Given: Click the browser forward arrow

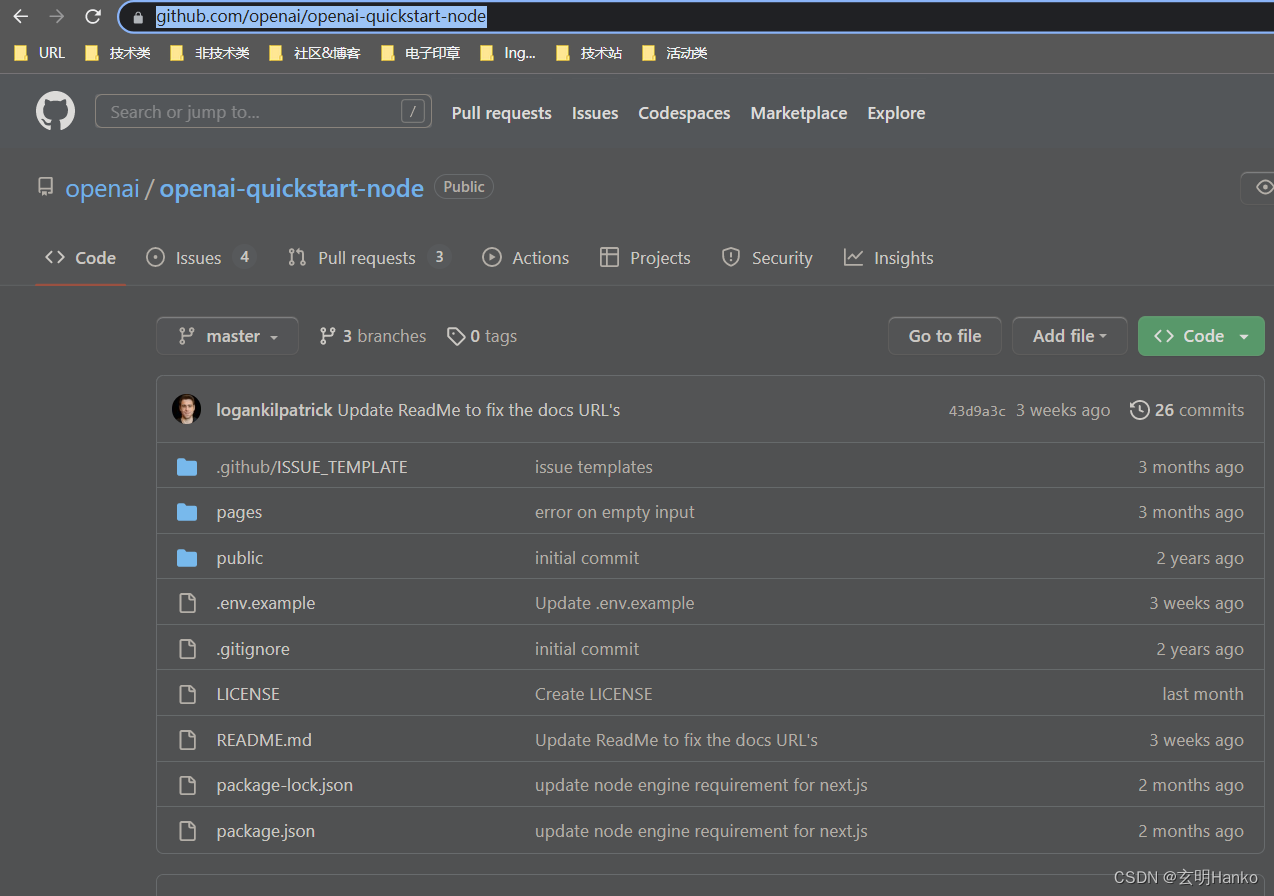Looking at the screenshot, I should [56, 16].
